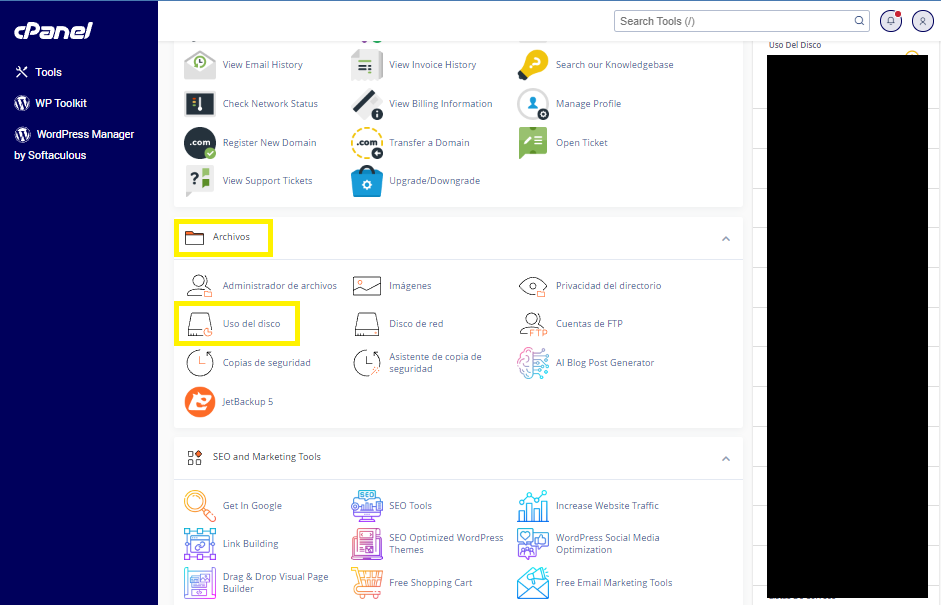The height and width of the screenshot is (605, 941).
Task: Click the Manage Profile user icon
Action: tap(533, 104)
